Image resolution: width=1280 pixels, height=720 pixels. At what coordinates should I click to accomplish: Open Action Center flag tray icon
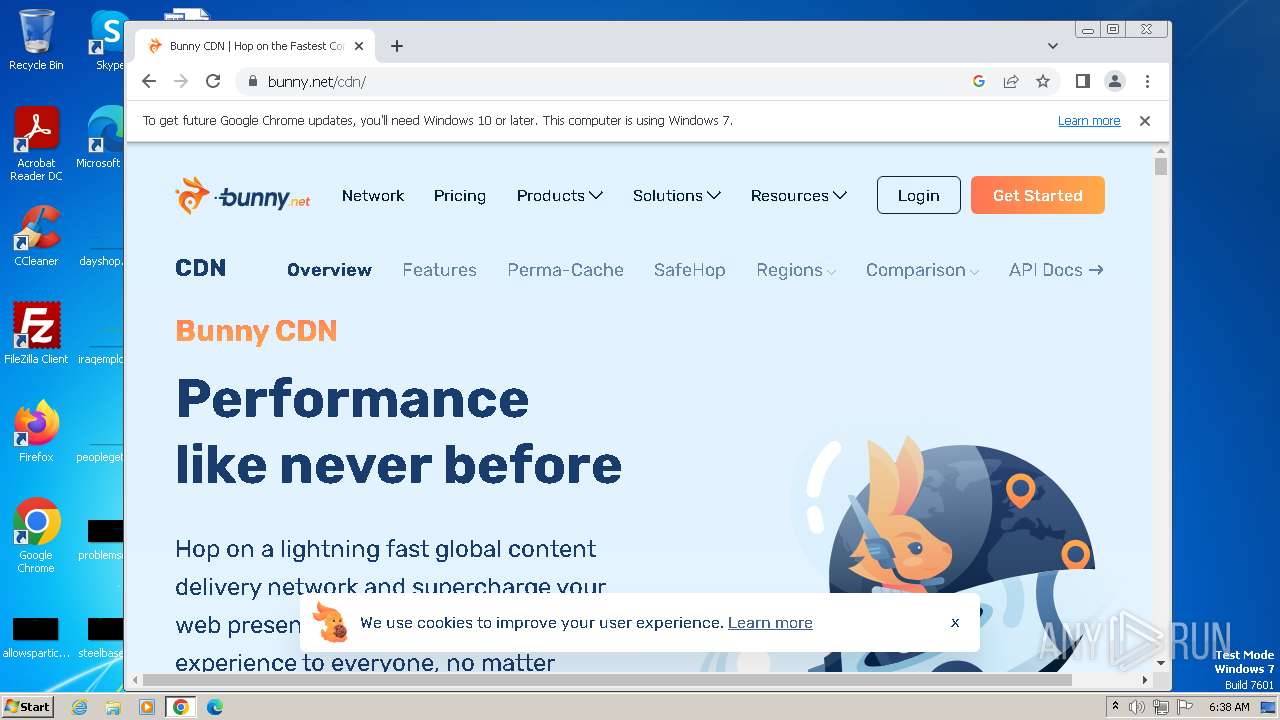[1184, 707]
